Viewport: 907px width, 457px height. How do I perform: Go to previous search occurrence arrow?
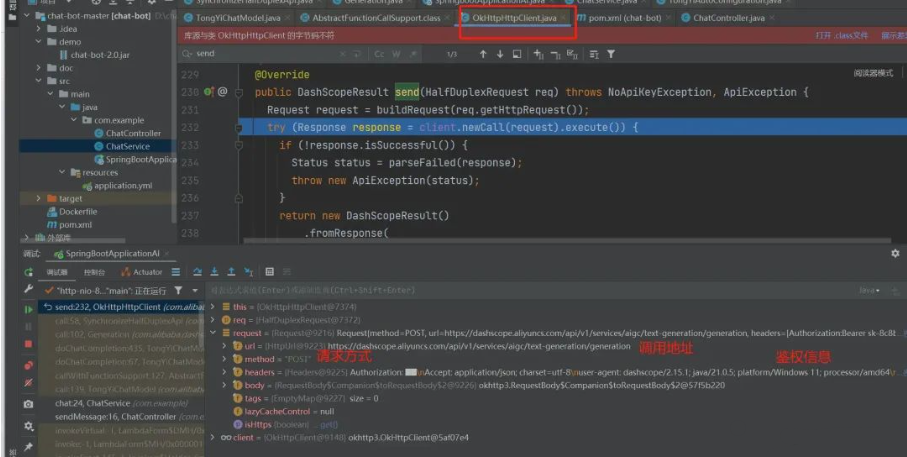point(483,54)
